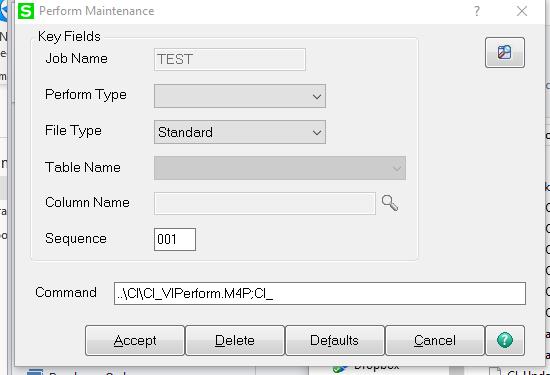The image size is (550, 375).
Task: Click the Defaults button
Action: point(335,340)
